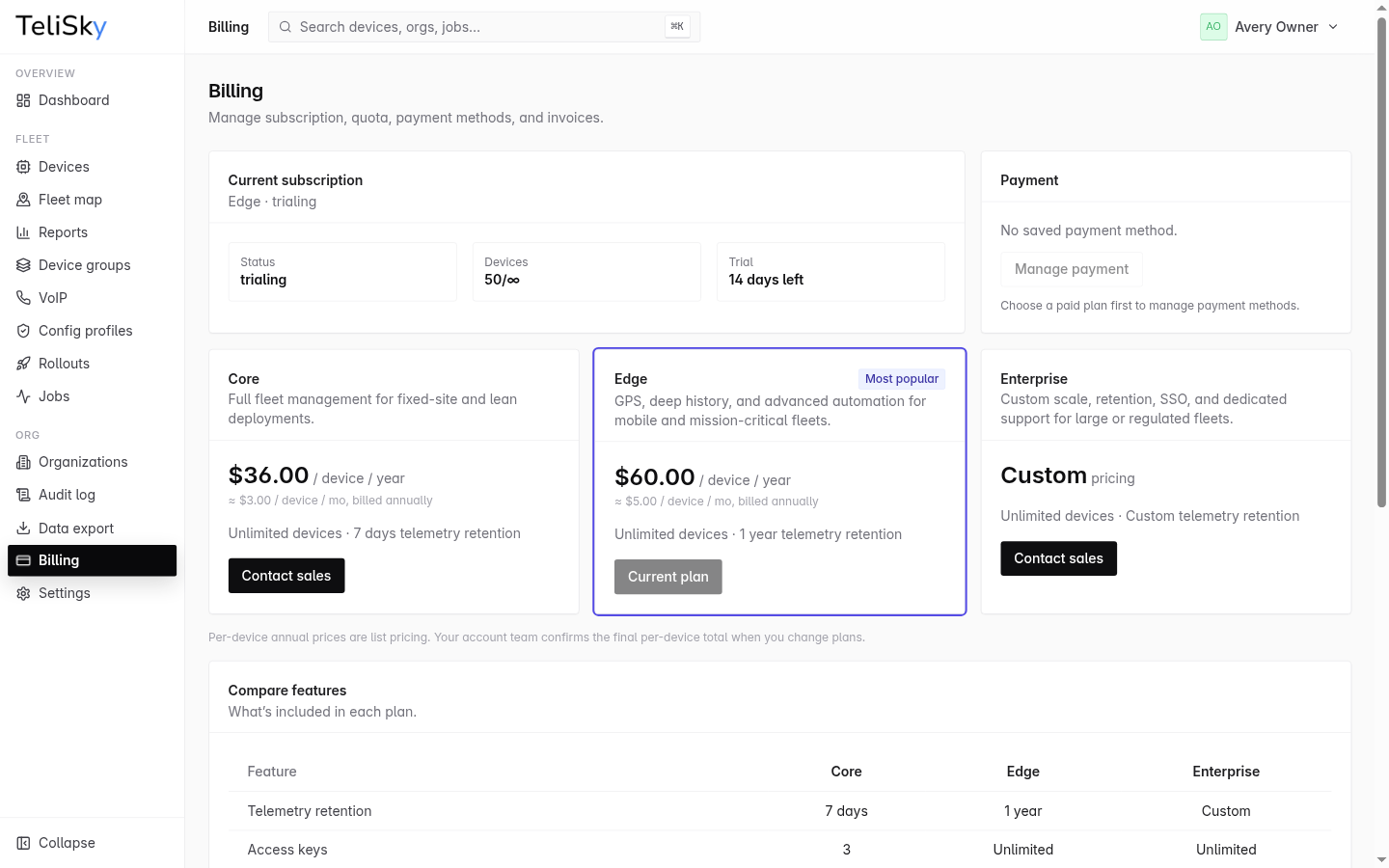1389x868 pixels.
Task: Click Contact sales on Enterprise plan
Action: [1058, 558]
